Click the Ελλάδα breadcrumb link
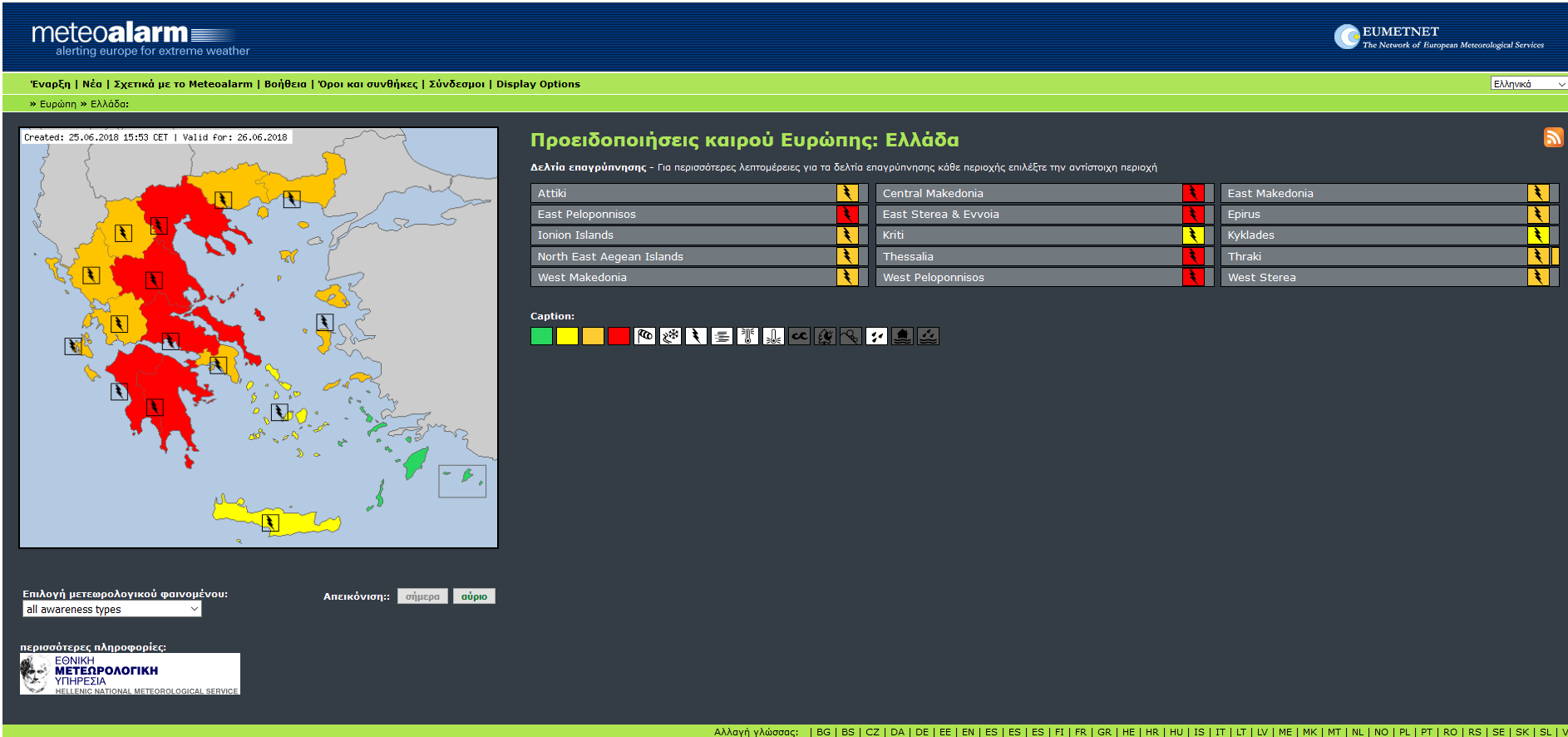Screen dimensions: 1568x737 point(109,104)
